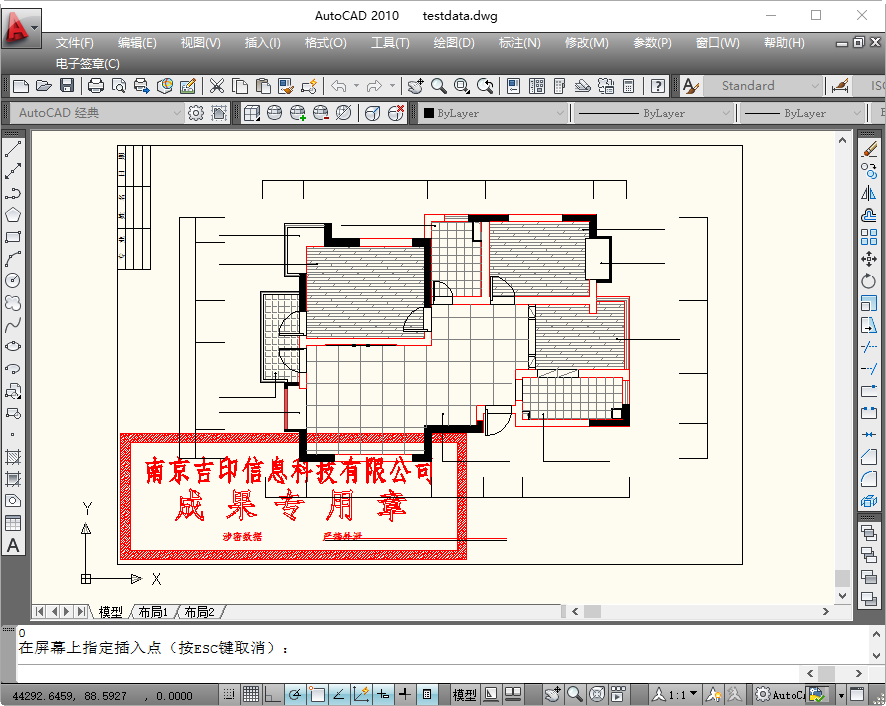Screen dimensions: 886x706
Task: Click the New drawing icon in toolbar
Action: 21,86
